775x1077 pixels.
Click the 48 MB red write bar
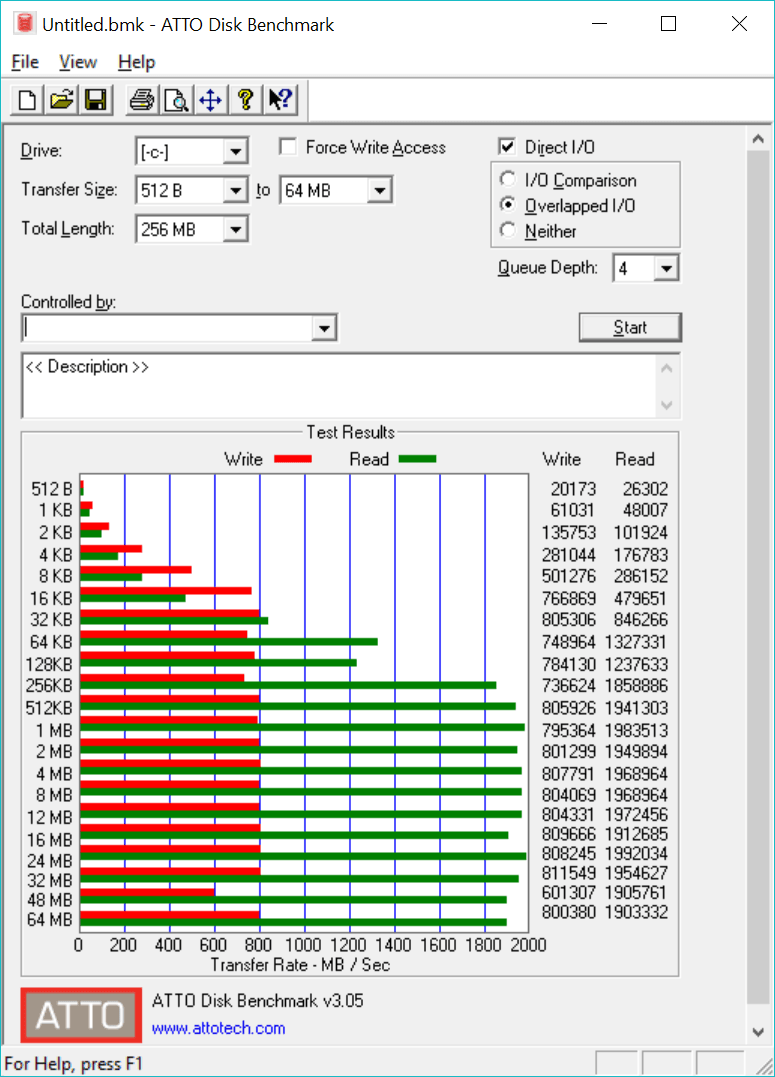click(x=147, y=892)
